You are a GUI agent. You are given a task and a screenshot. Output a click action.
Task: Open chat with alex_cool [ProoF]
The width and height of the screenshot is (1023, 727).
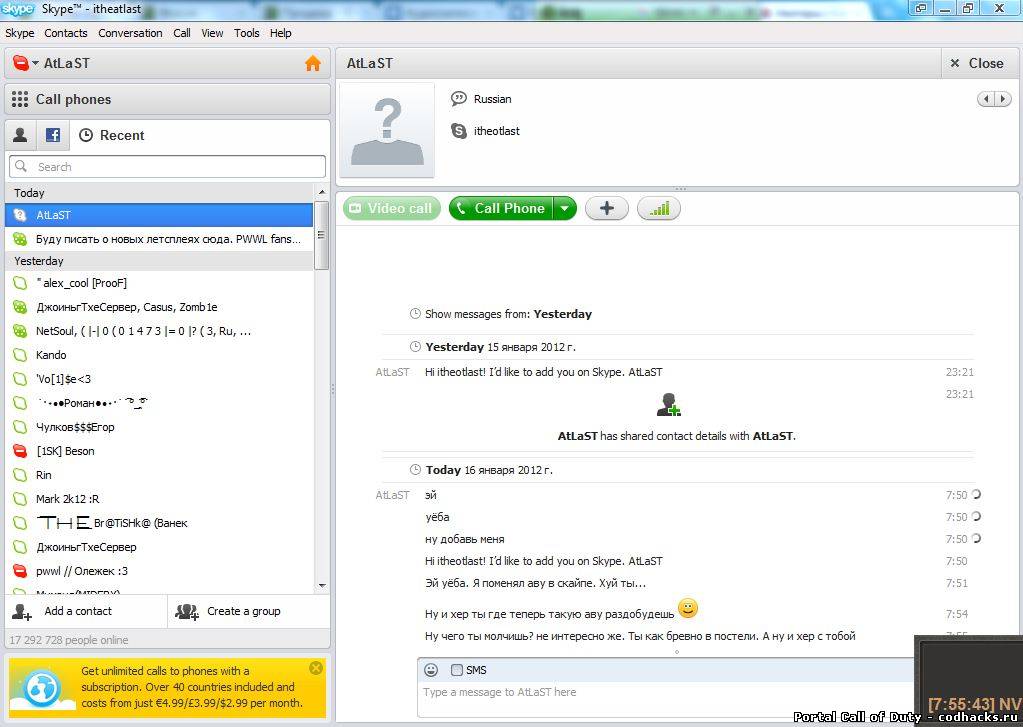point(159,283)
